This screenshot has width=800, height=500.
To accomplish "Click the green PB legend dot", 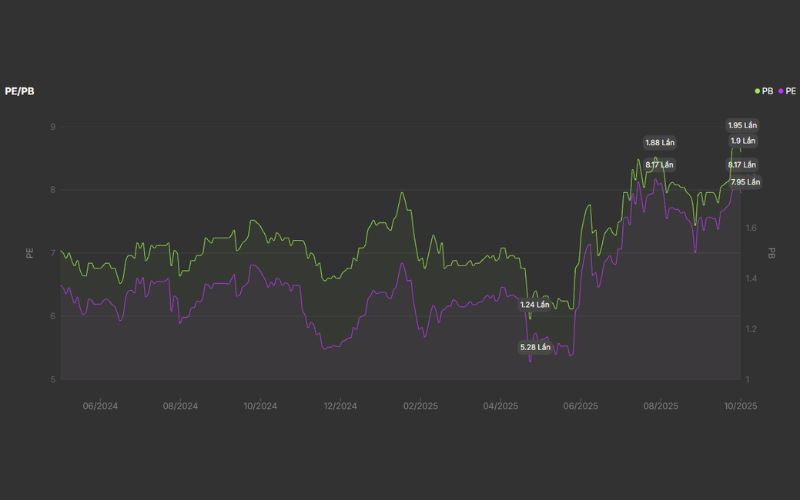I will coord(757,91).
